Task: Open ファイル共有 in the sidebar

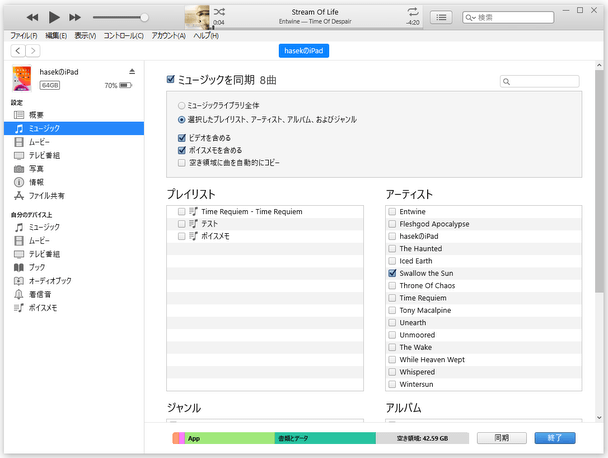Action: click(74, 196)
